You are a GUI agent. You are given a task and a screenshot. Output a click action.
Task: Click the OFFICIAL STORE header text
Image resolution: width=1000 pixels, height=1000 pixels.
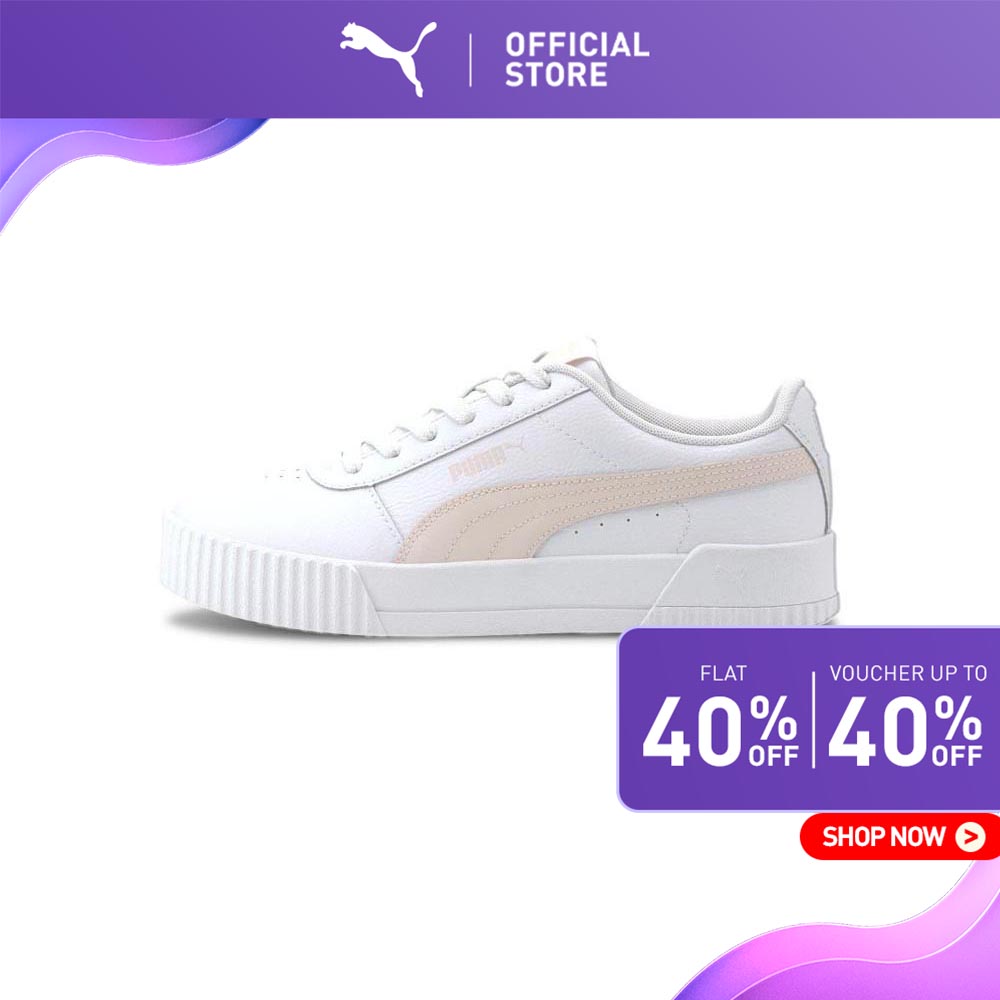[x=577, y=59]
